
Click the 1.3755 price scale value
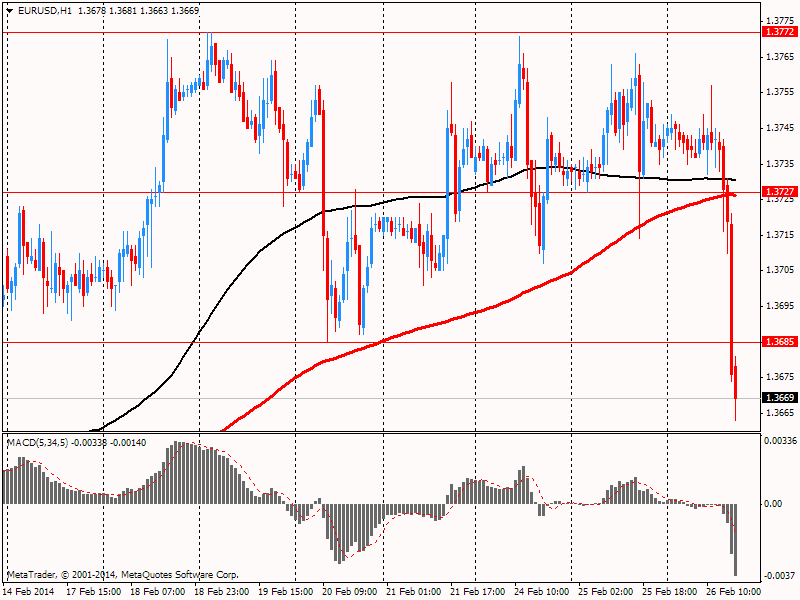coord(780,92)
